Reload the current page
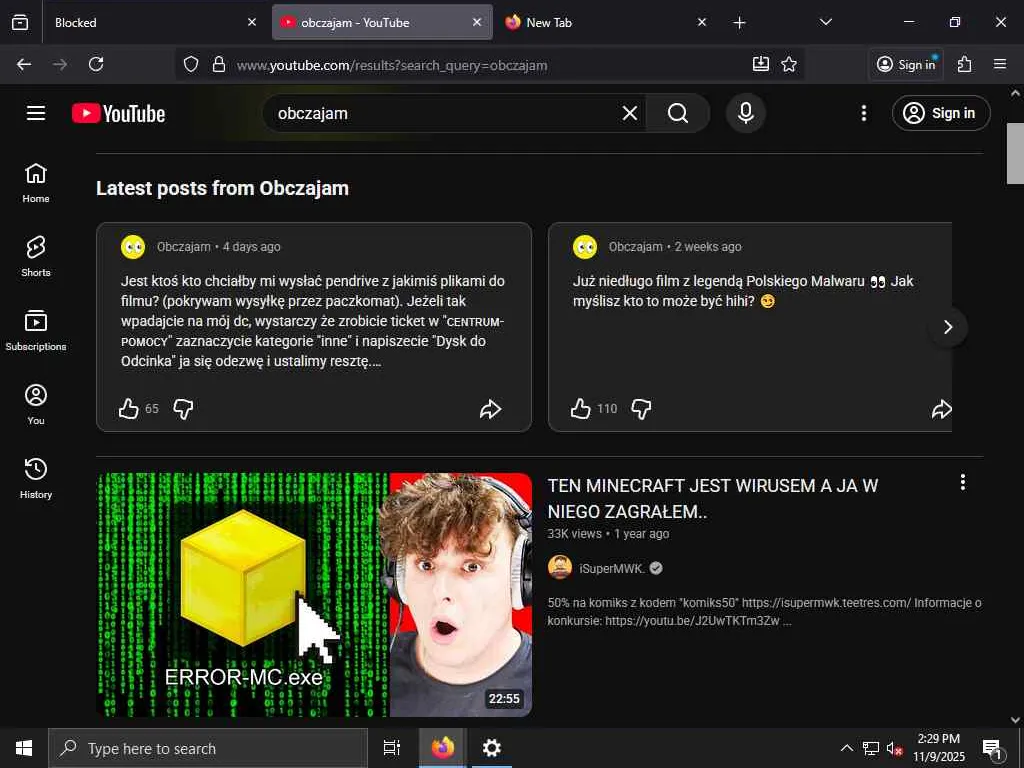Screen dimensions: 1024x768 click(96, 64)
